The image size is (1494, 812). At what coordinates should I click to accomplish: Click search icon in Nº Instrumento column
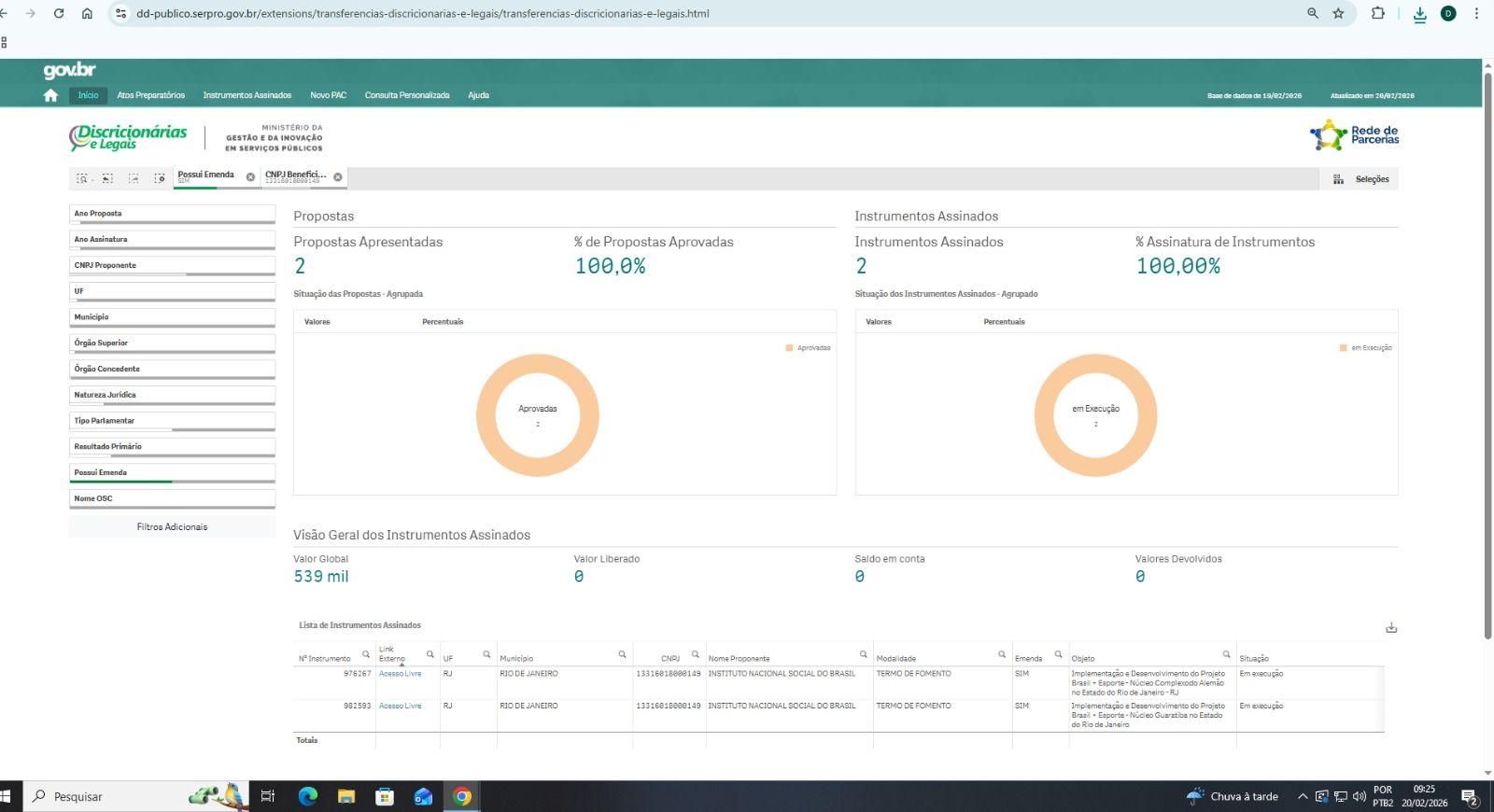tap(366, 654)
